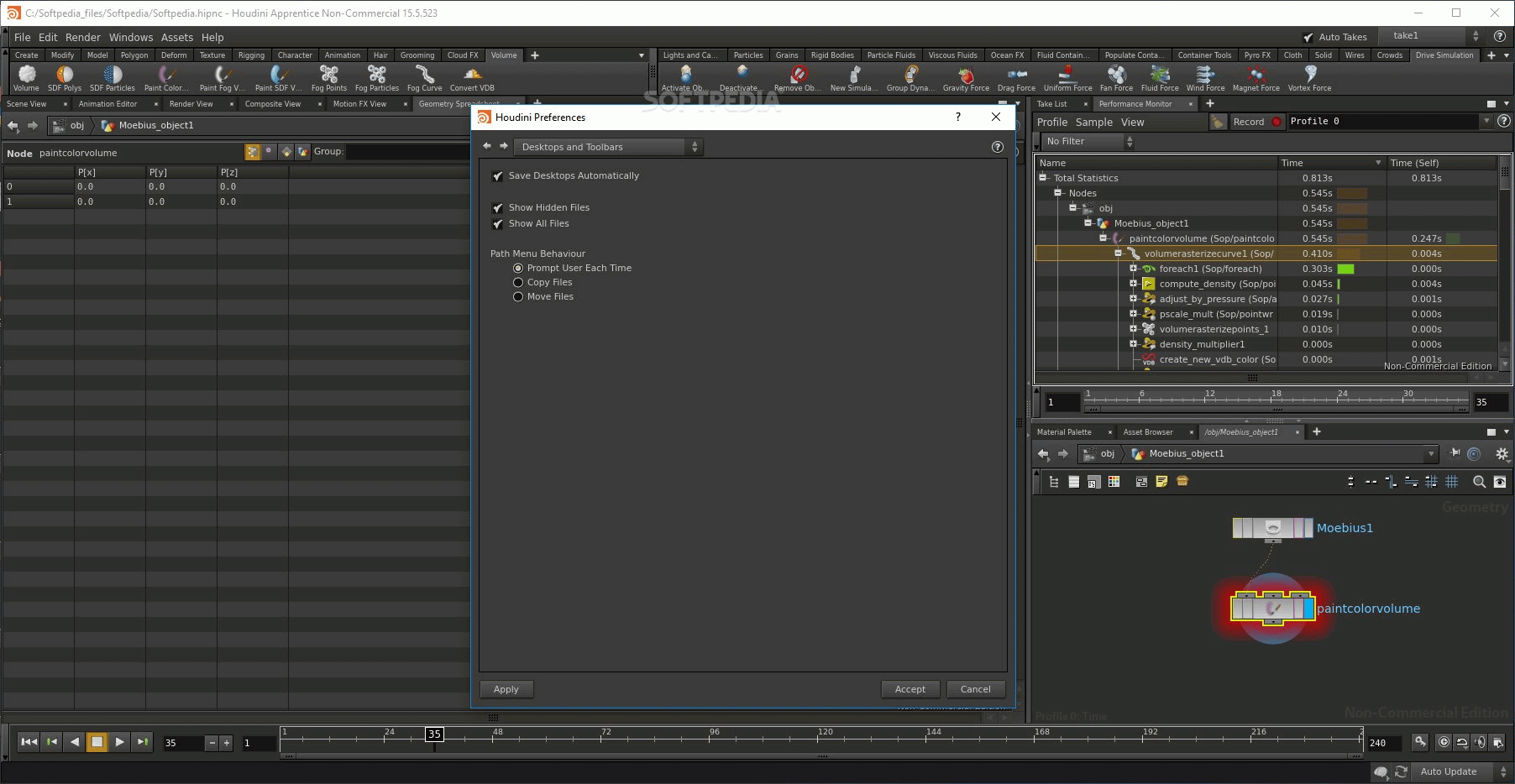Click the end frame 240 field
Screen dimensions: 1515x784
(x=1384, y=743)
